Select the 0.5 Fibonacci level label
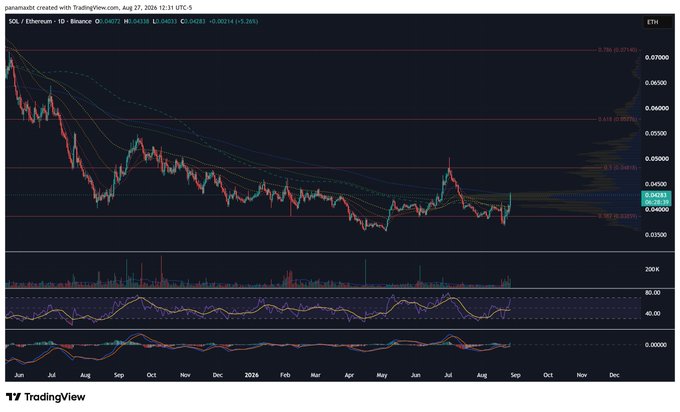The image size is (680, 412). click(620, 167)
